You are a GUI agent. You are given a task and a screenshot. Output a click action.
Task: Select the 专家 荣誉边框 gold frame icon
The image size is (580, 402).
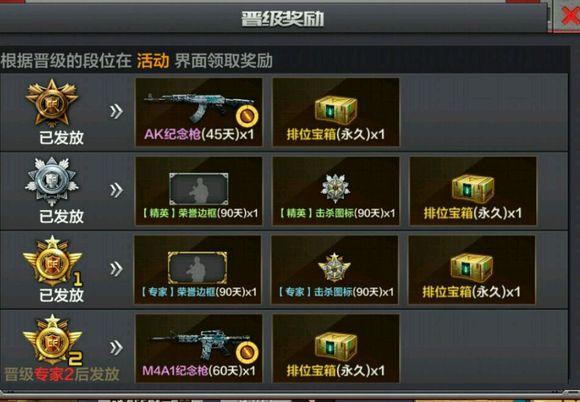click(x=198, y=268)
